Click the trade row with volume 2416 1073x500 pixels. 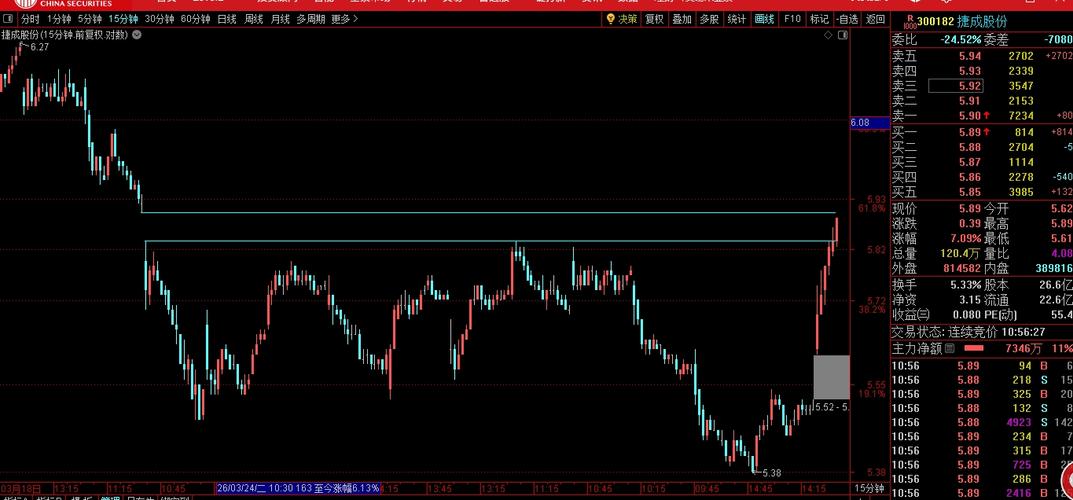coord(982,494)
